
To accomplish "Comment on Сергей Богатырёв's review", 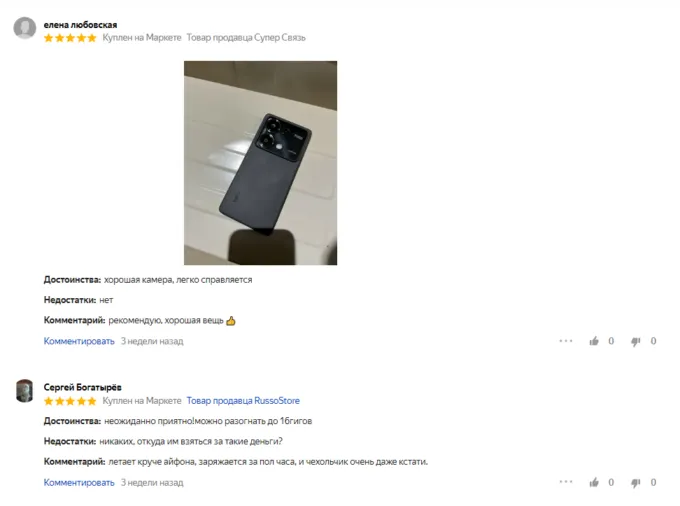I will (79, 483).
